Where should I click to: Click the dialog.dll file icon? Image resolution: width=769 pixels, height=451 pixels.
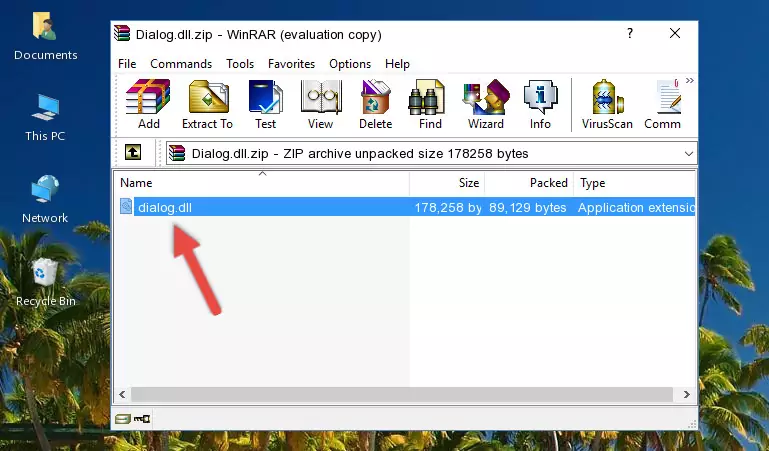pos(126,206)
